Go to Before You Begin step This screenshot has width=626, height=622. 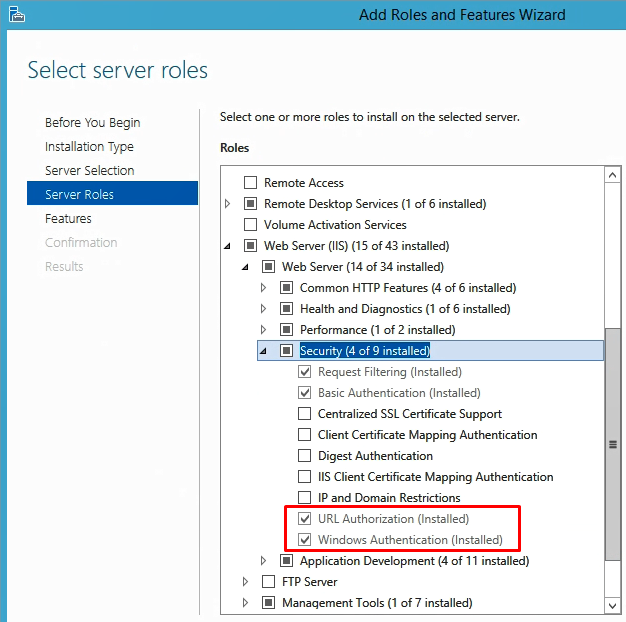pos(92,123)
